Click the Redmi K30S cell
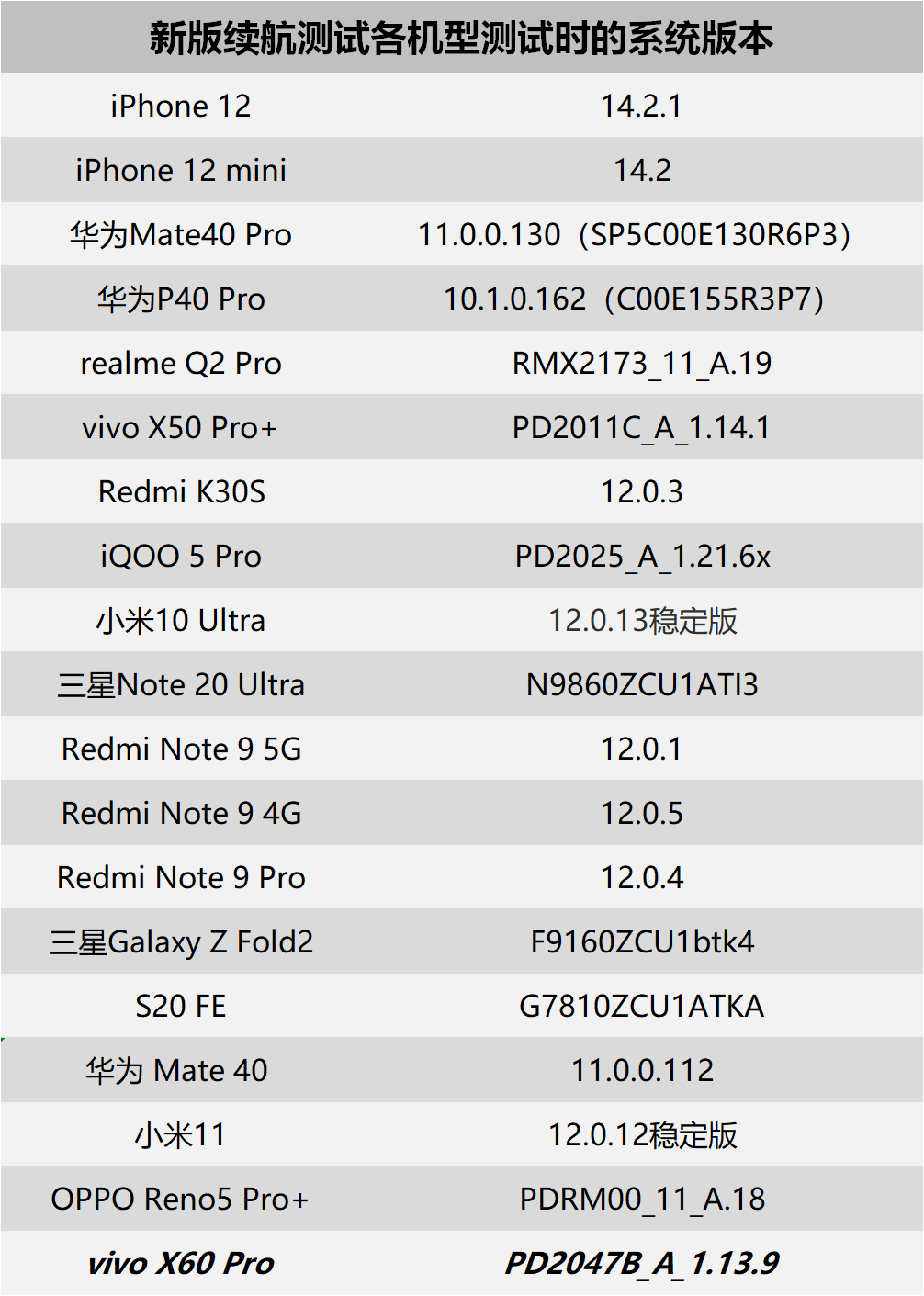Image resolution: width=924 pixels, height=1296 pixels. click(181, 491)
